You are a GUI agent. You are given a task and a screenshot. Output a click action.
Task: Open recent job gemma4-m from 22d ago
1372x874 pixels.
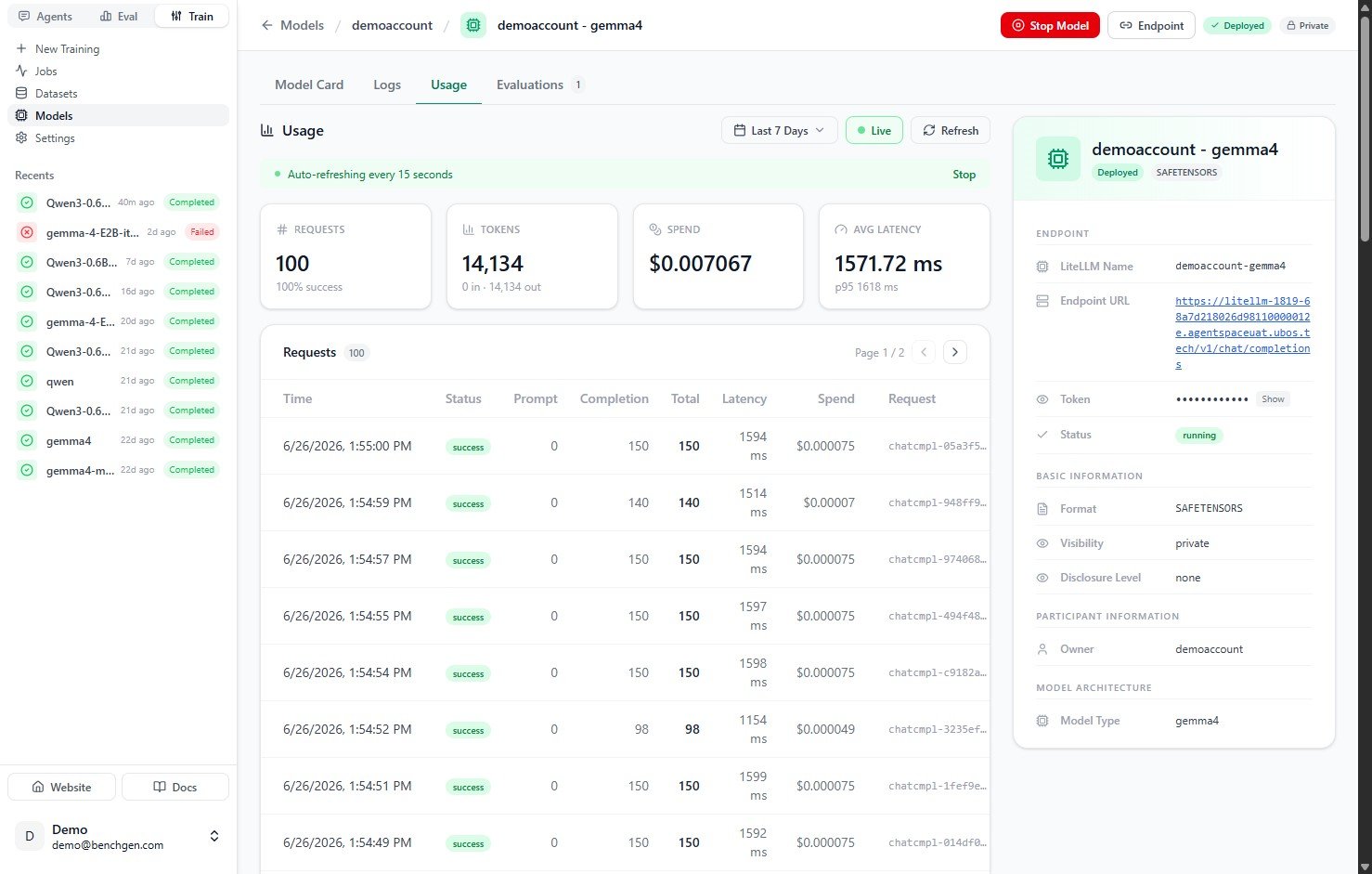pyautogui.click(x=119, y=470)
